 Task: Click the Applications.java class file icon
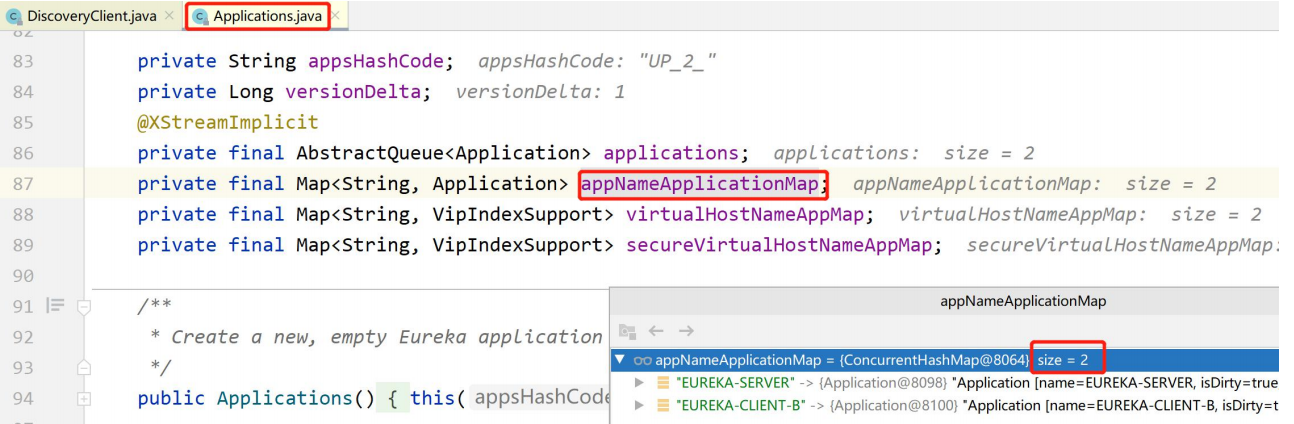(x=200, y=17)
